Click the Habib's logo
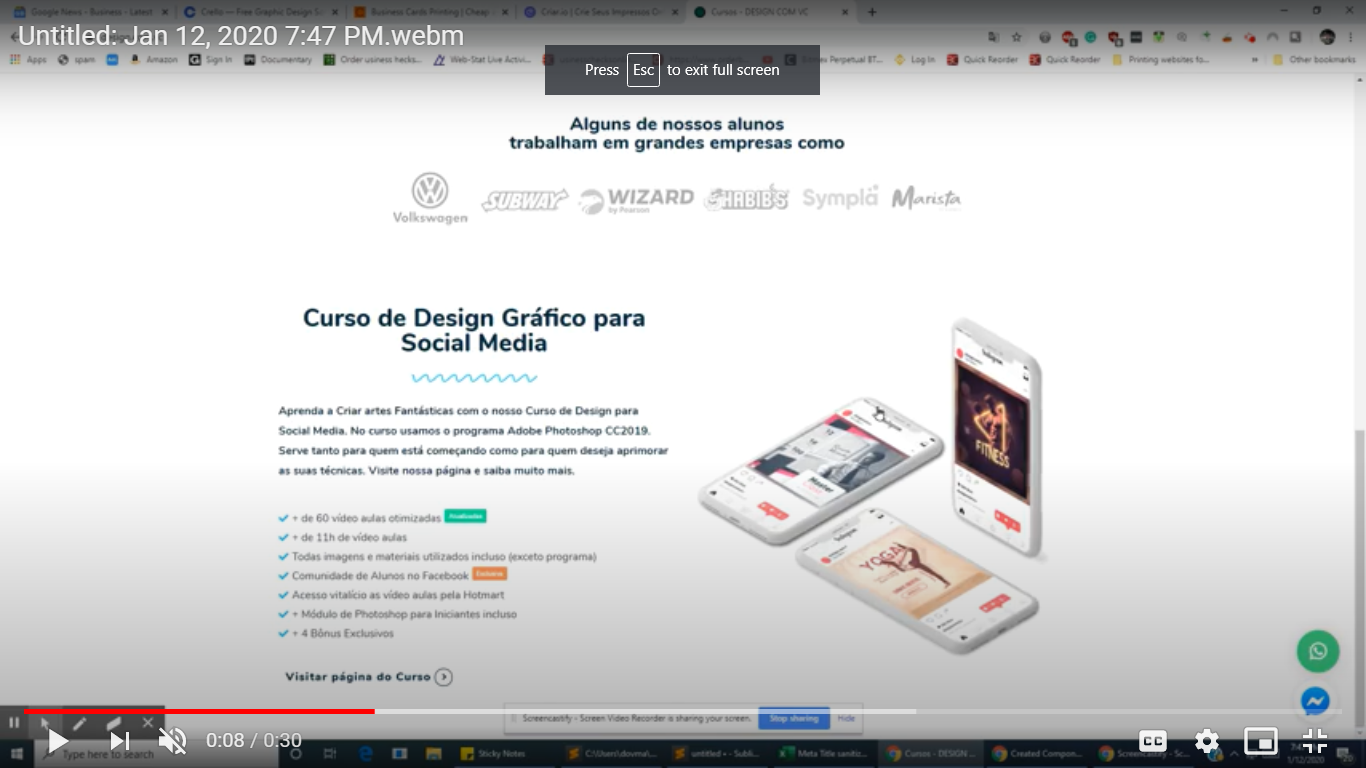The height and width of the screenshot is (768, 1366). 746,198
